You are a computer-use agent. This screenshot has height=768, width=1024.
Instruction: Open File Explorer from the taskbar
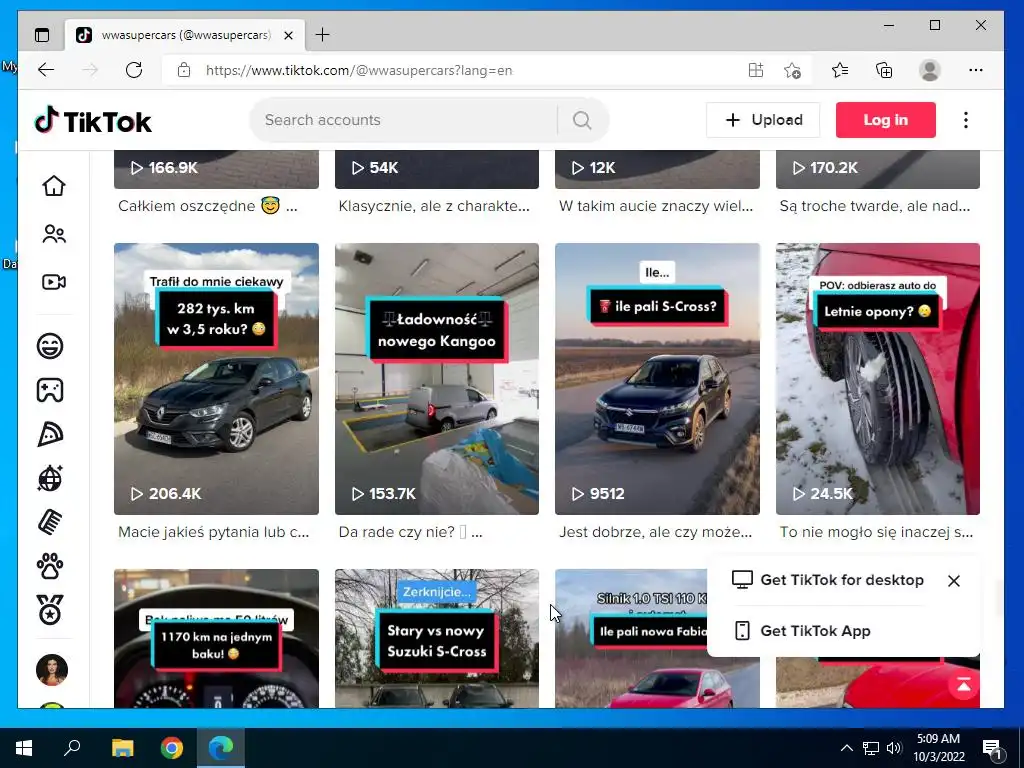click(122, 748)
